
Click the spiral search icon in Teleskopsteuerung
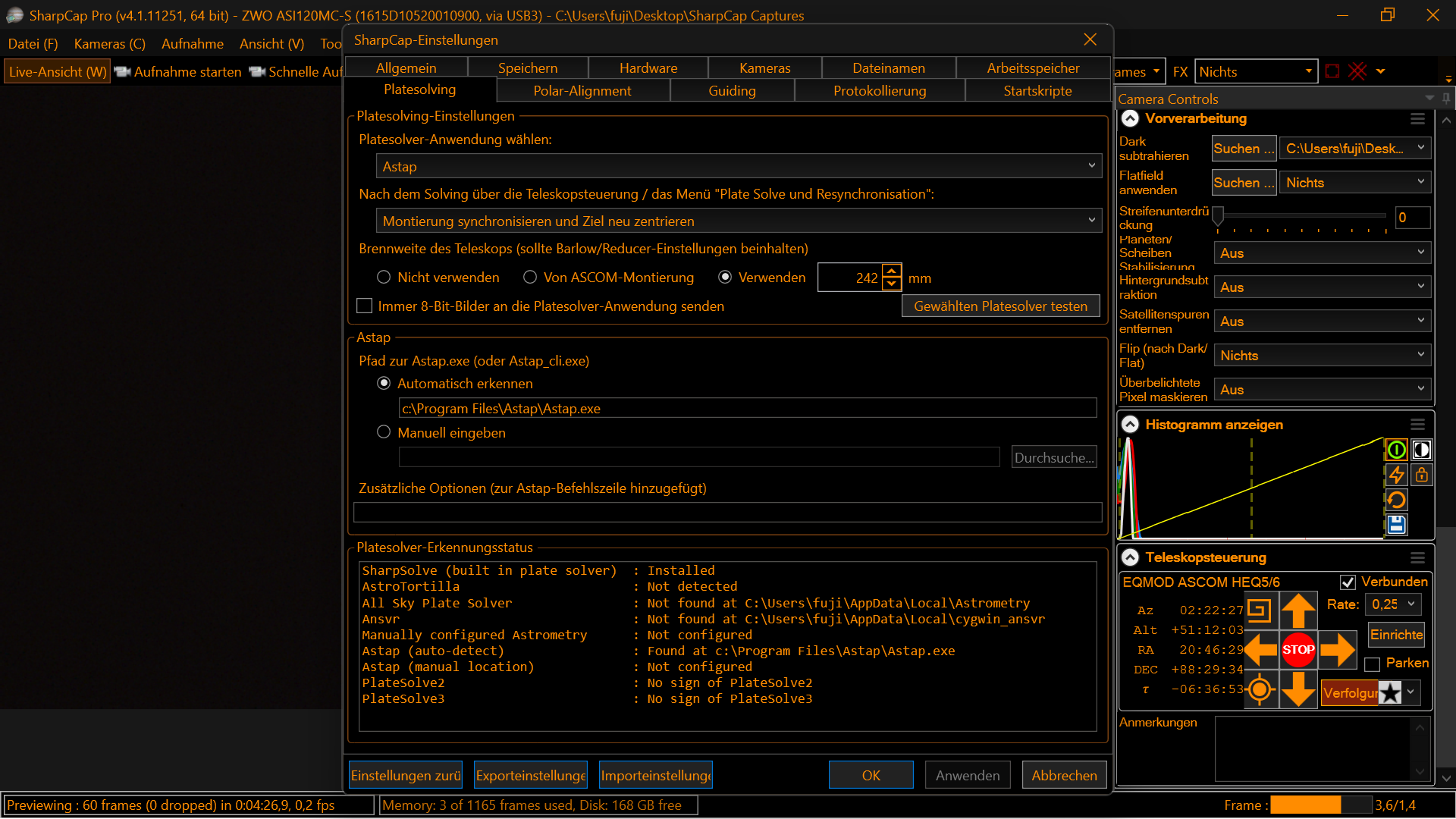tap(1260, 610)
